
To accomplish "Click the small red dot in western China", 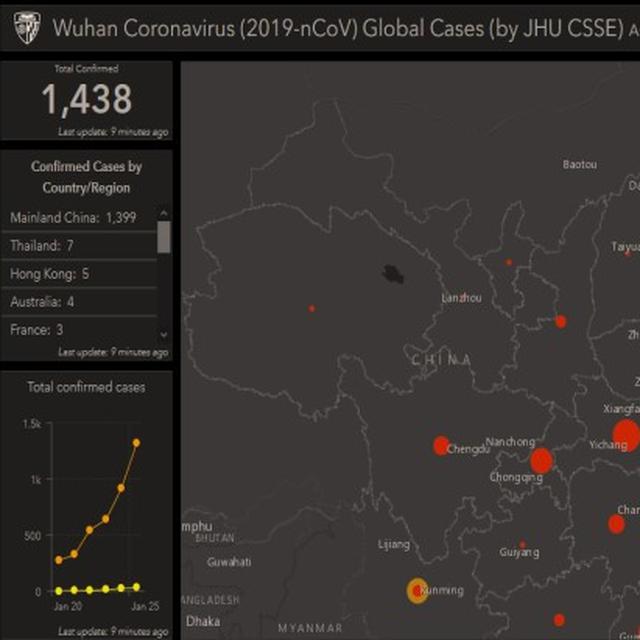I will coord(312,309).
